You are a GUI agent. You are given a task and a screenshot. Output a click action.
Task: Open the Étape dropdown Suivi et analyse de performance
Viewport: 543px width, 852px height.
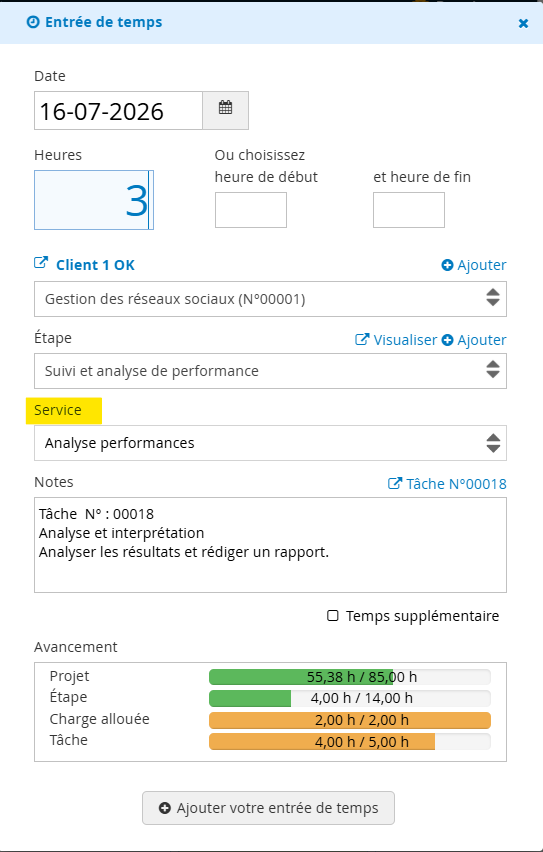coord(270,371)
